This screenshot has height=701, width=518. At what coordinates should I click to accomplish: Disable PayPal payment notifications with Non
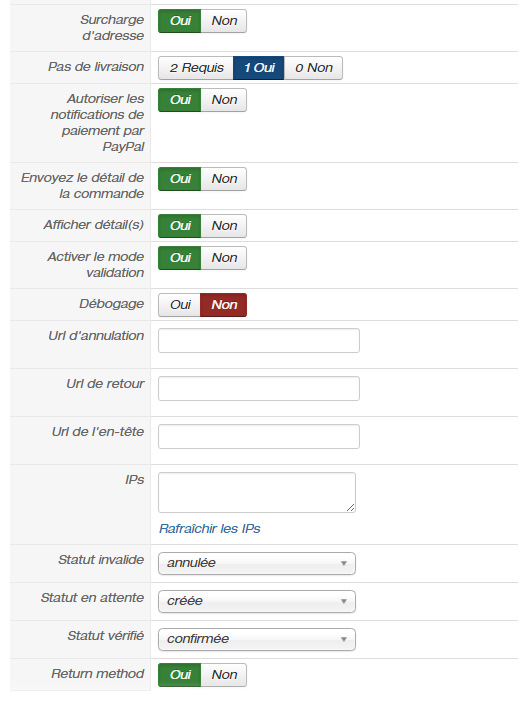(x=224, y=100)
